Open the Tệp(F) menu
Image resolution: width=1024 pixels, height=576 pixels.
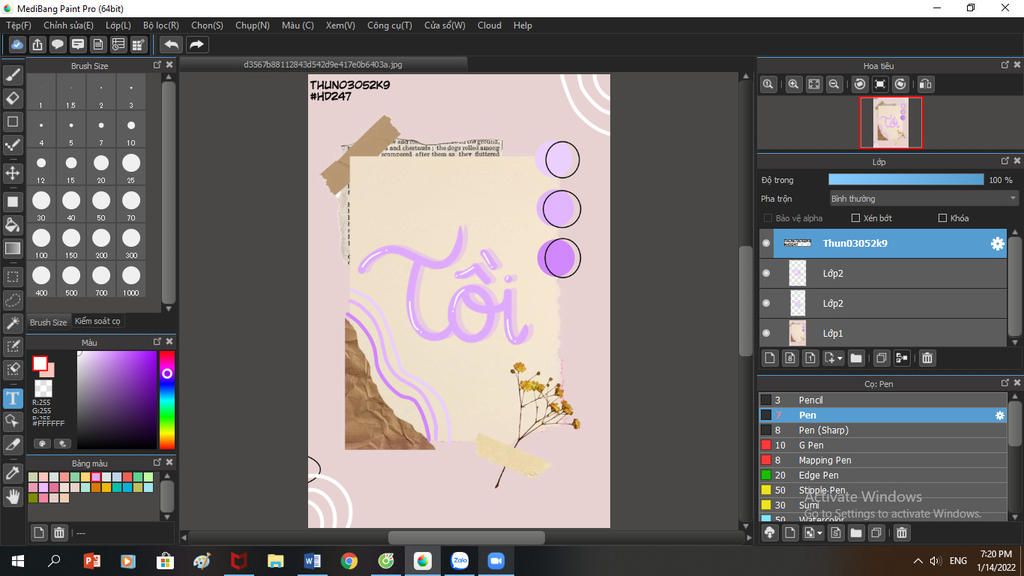[x=18, y=25]
